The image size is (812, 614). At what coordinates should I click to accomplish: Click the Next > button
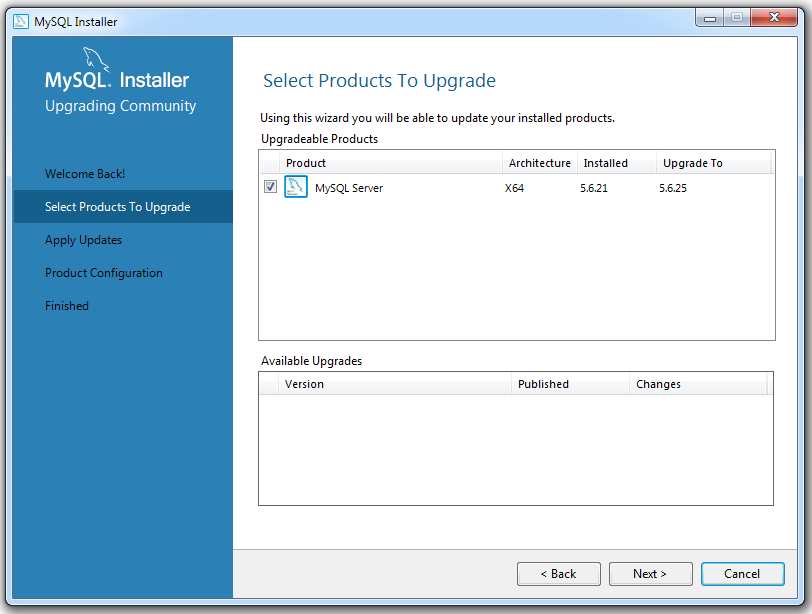(650, 574)
